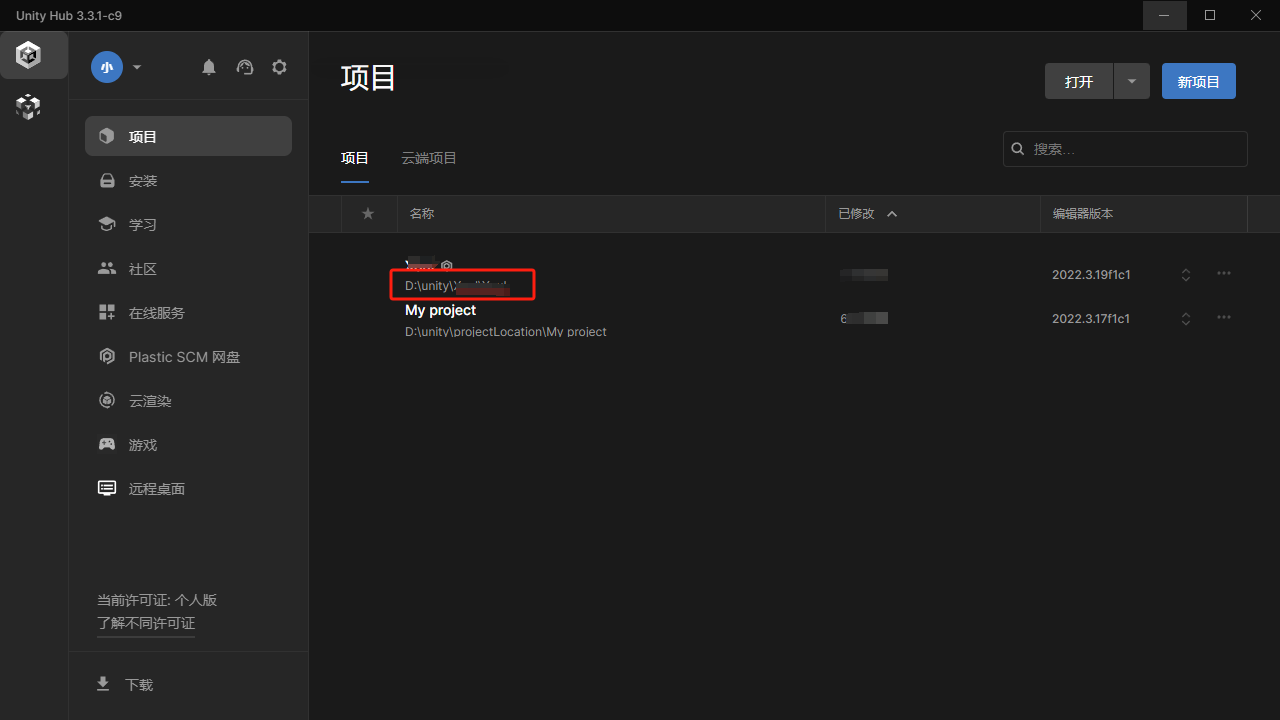Click the 安装 drive icon

pos(107,181)
